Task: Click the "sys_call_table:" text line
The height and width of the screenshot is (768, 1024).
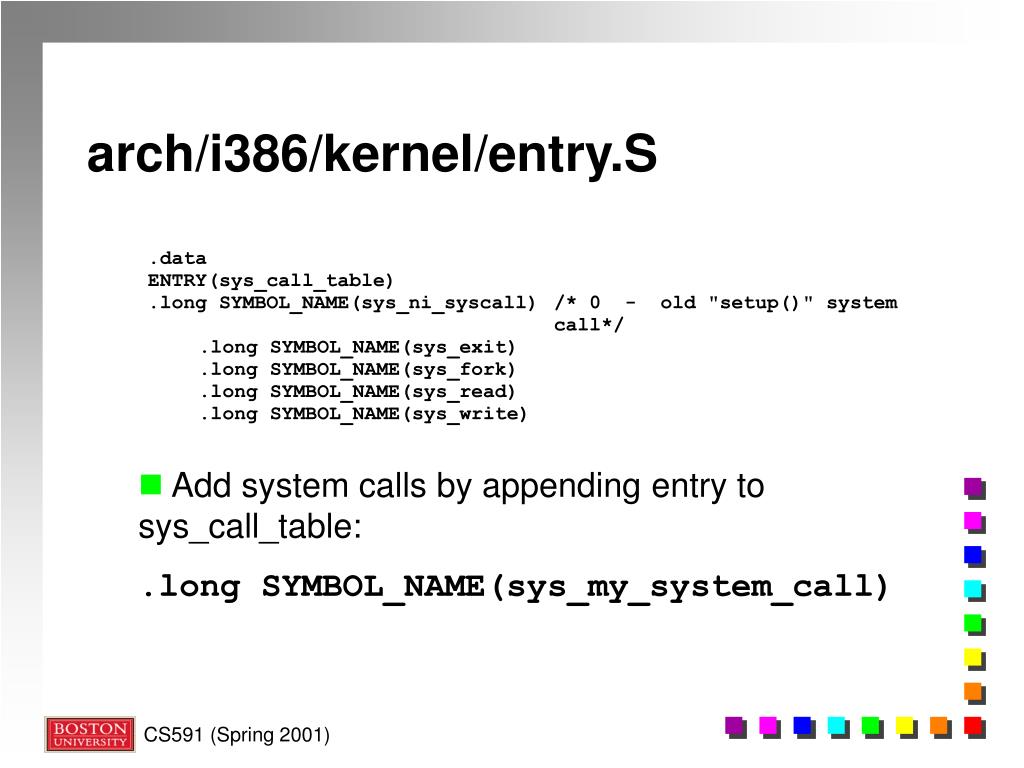Action: pyautogui.click(x=250, y=527)
